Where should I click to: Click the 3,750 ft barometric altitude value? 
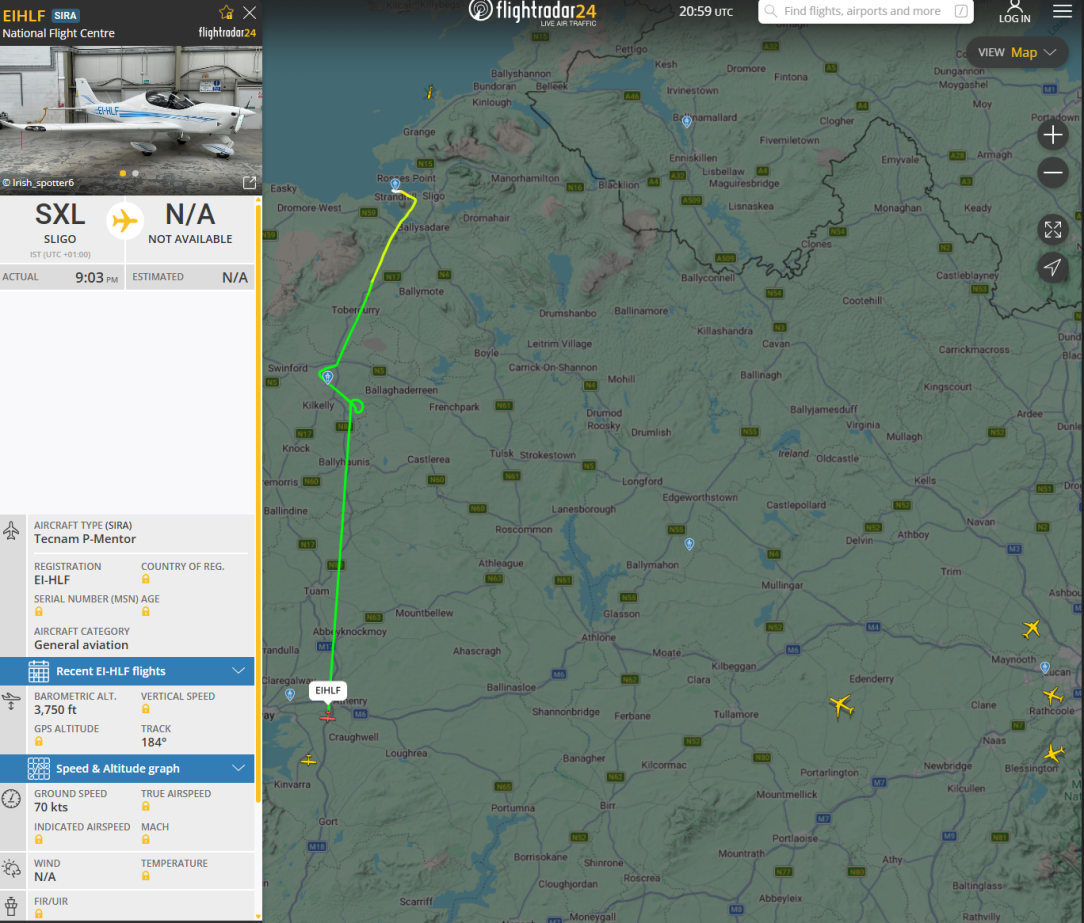[55, 709]
